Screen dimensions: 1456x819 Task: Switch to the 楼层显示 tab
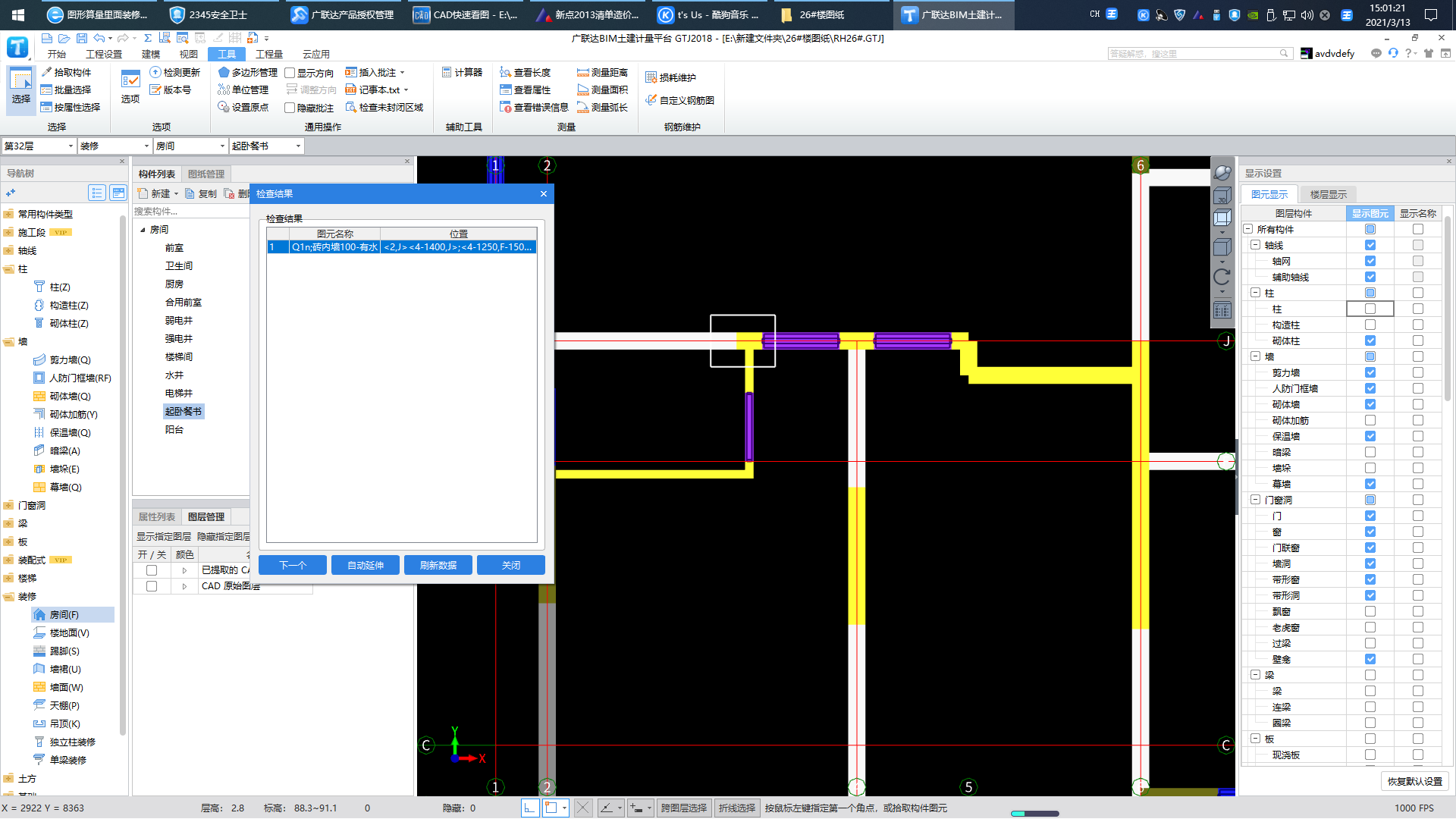coord(1329,195)
